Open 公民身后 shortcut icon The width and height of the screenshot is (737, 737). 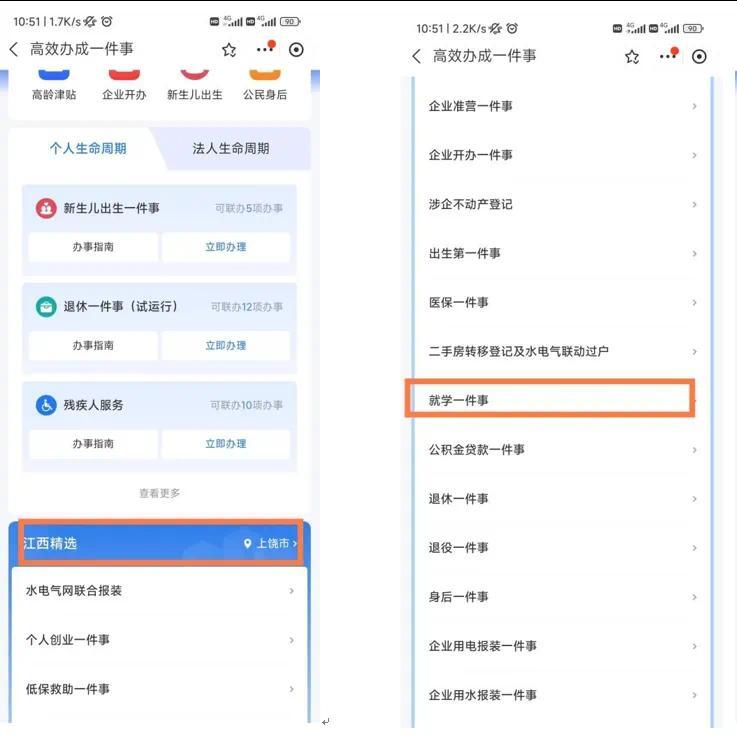pos(265,75)
